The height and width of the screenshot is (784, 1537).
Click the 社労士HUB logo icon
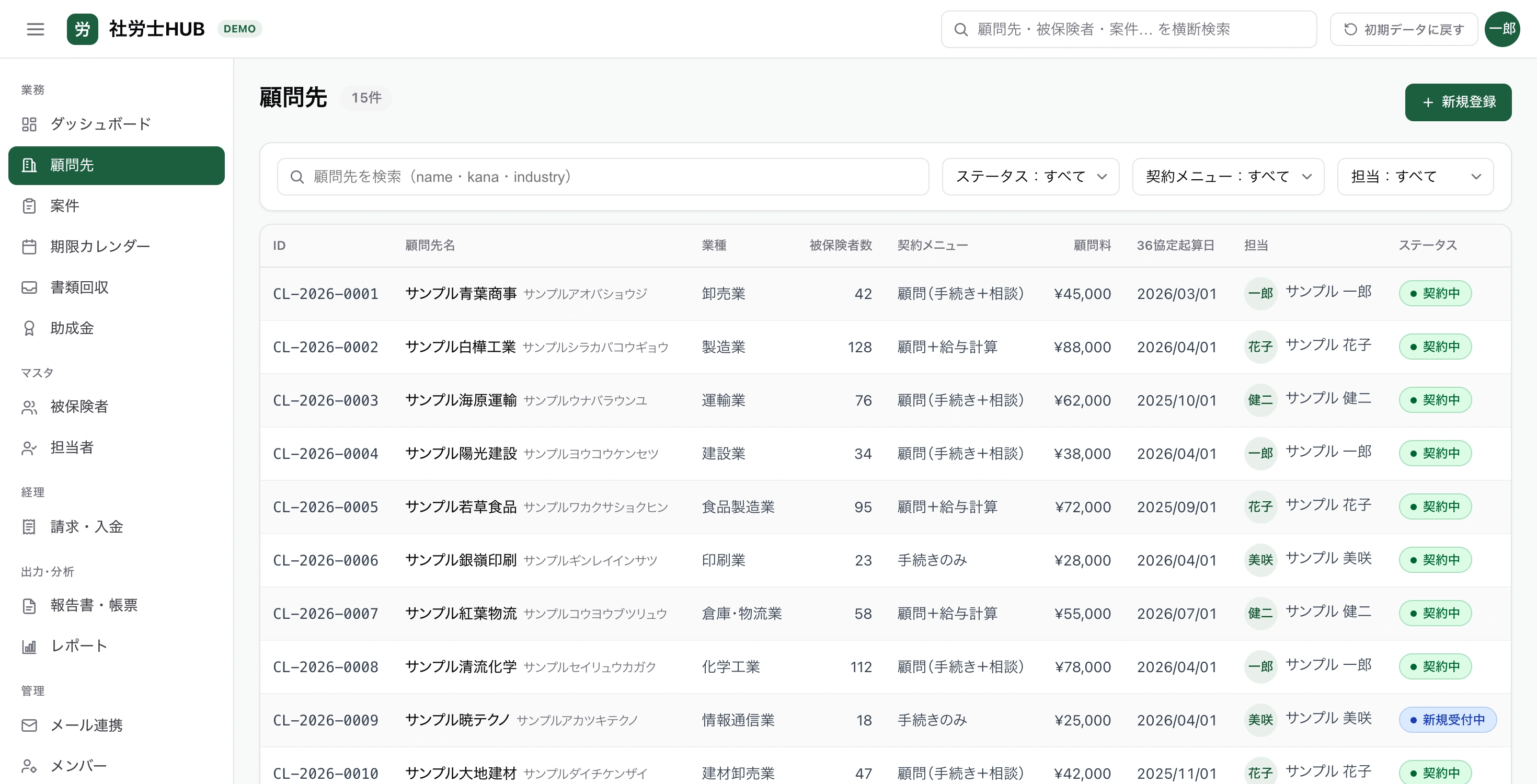coord(83,29)
